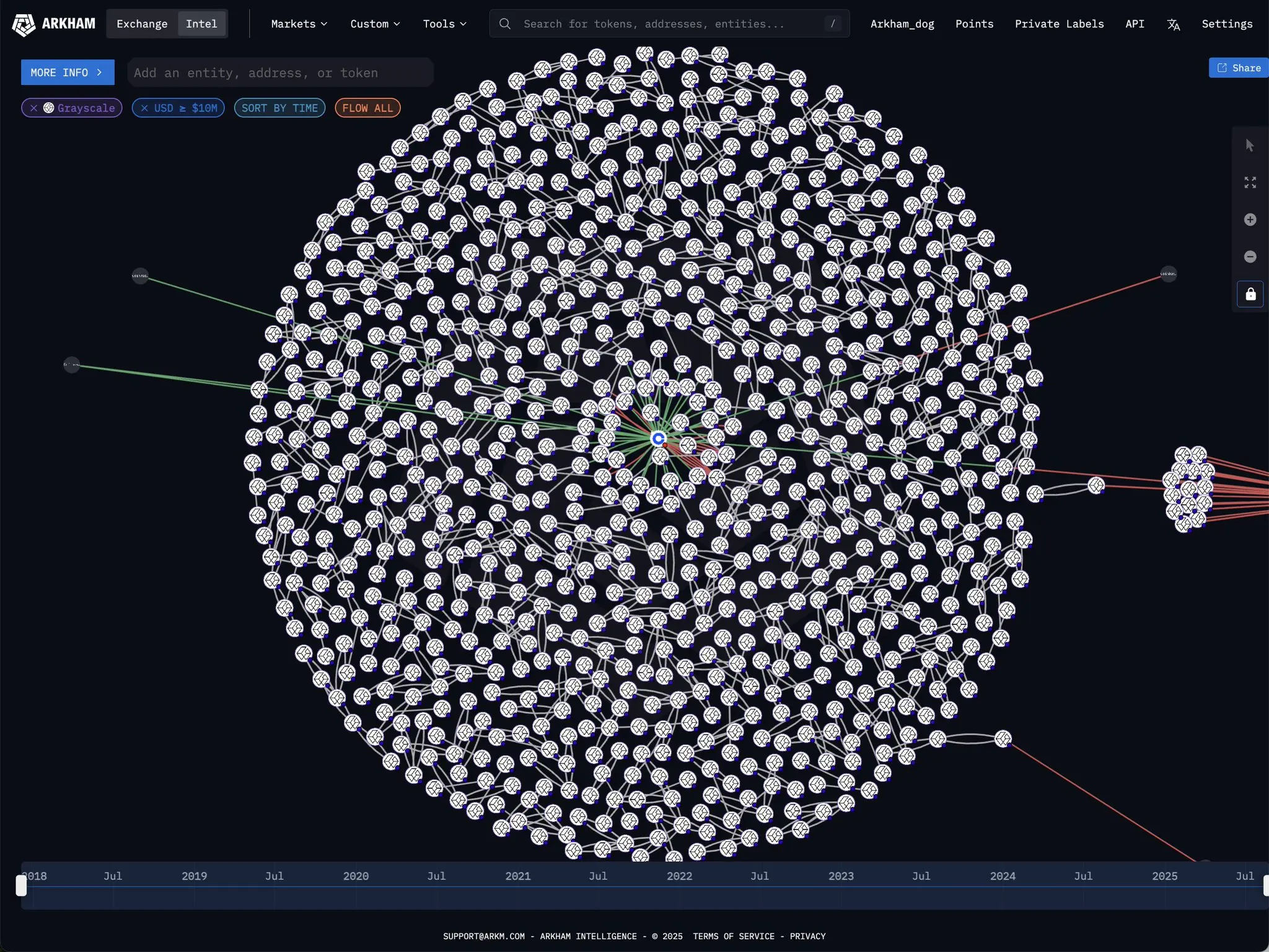The width and height of the screenshot is (1269, 952).
Task: Click the language translation icon
Action: point(1173,24)
